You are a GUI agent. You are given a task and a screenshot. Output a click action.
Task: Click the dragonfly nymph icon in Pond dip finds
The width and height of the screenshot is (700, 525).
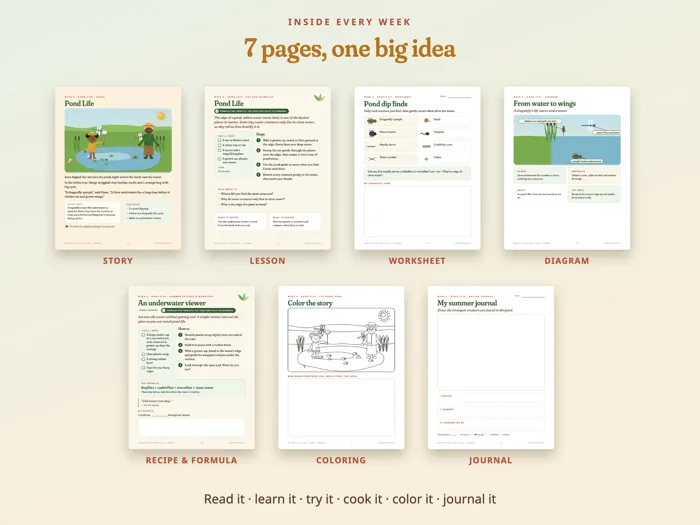(371, 121)
